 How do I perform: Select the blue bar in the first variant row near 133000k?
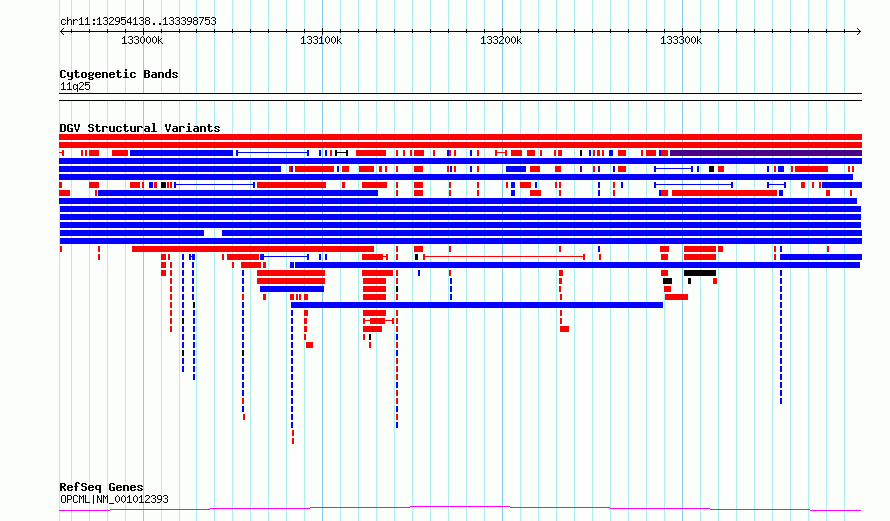pos(182,153)
